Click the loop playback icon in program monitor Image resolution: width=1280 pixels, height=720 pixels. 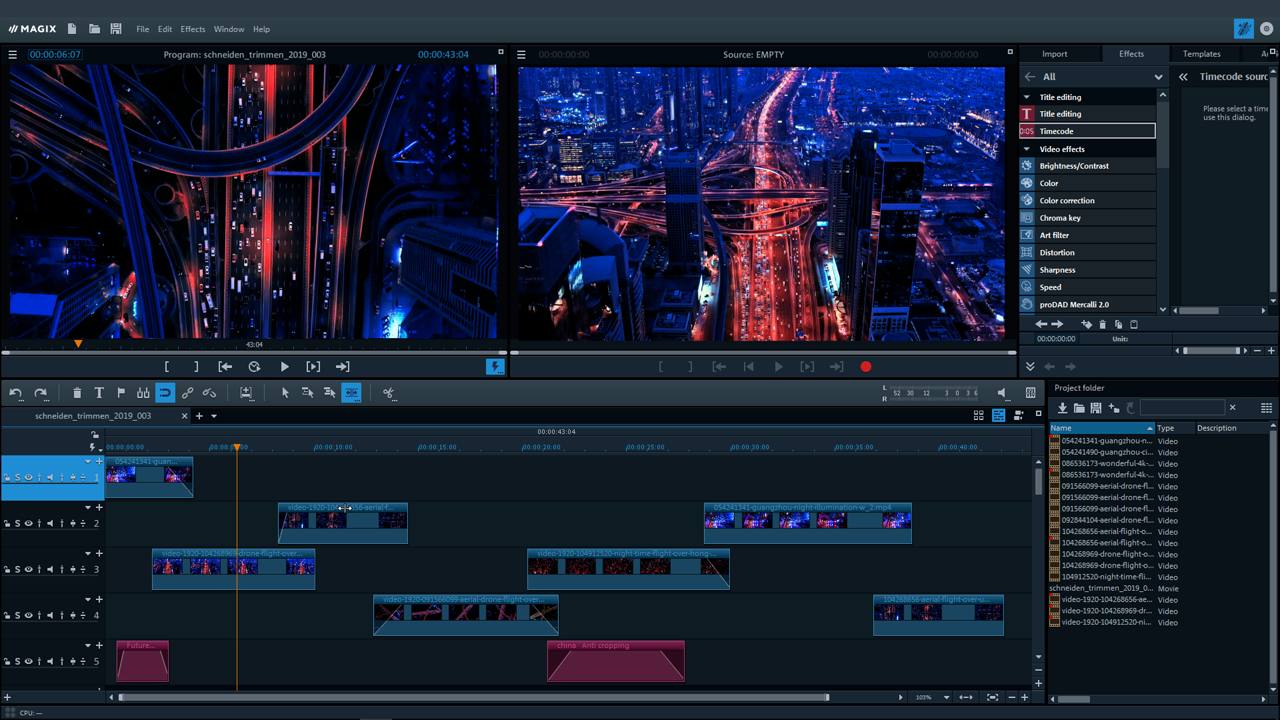click(254, 367)
